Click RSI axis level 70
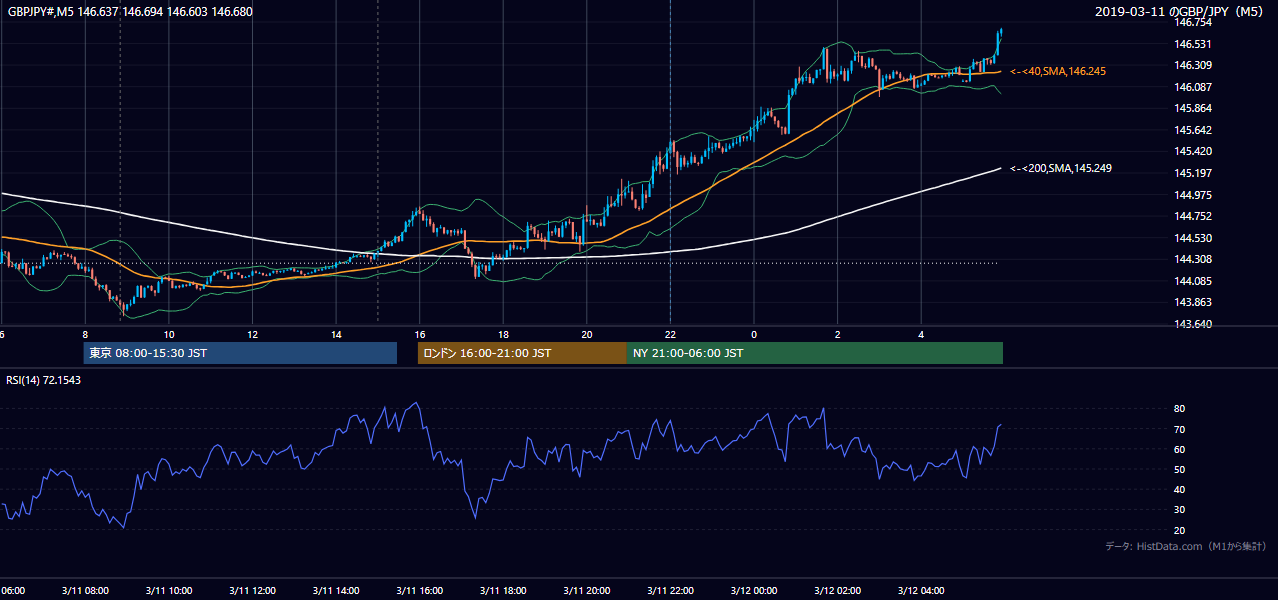Image resolution: width=1278 pixels, height=600 pixels. [x=1180, y=429]
